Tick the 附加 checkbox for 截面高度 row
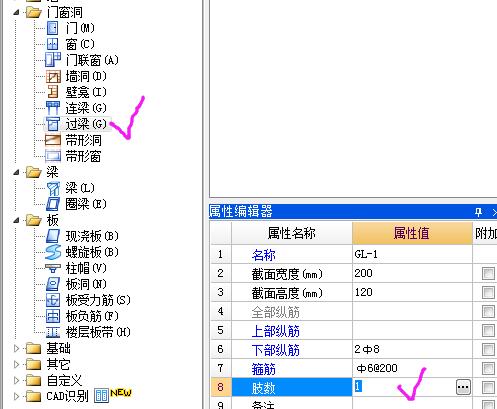This screenshot has height=409, width=497. click(x=488, y=293)
